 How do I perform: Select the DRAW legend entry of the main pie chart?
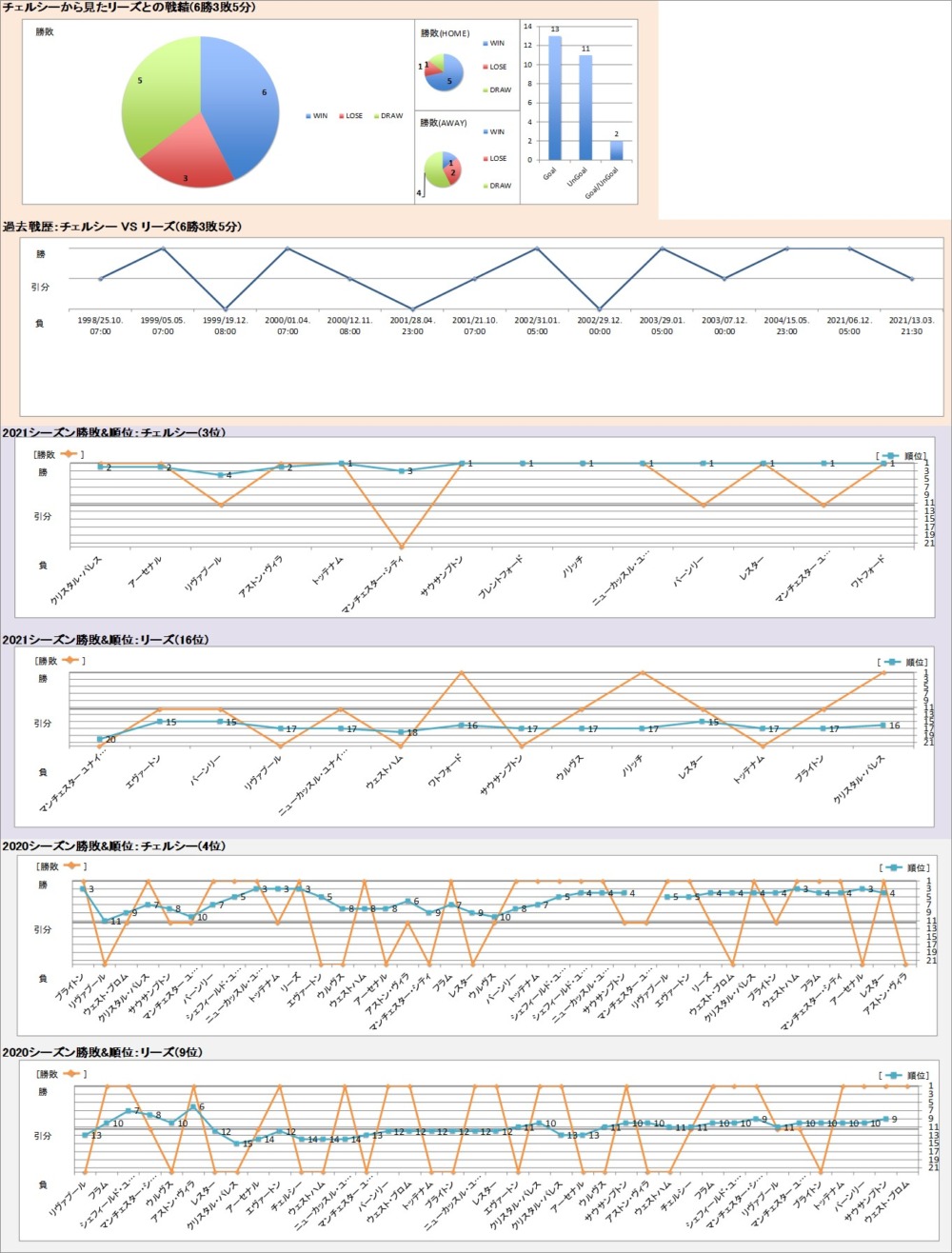pos(387,116)
